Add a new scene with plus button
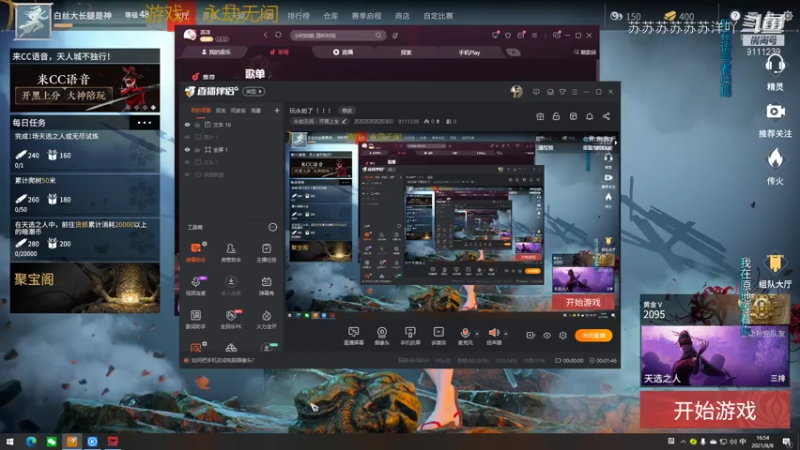 tap(277, 110)
